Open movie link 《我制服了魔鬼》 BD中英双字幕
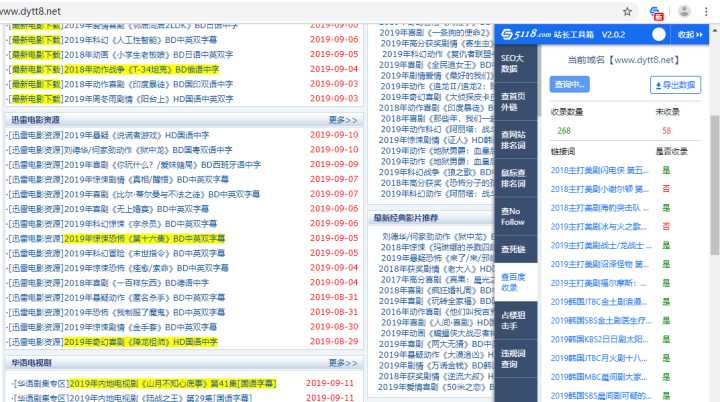Screen dimensions: 720x402 (x=144, y=312)
